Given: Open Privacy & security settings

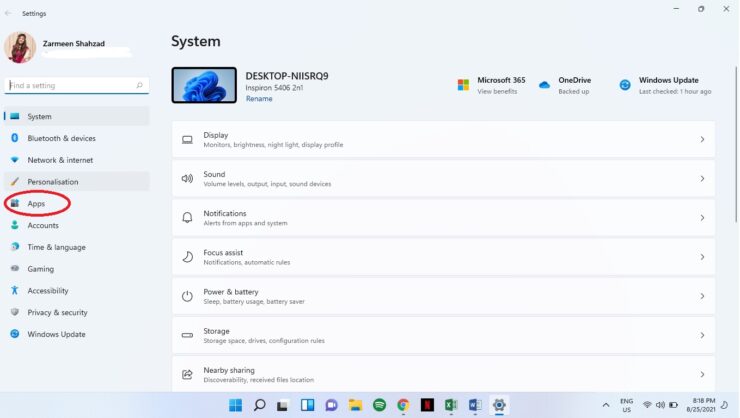Looking at the screenshot, I should click(77, 312).
